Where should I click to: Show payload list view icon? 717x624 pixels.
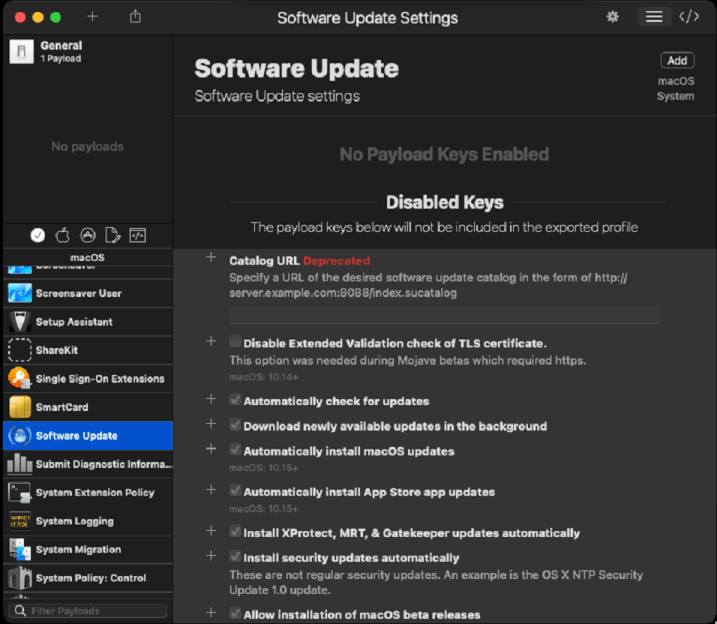(654, 17)
